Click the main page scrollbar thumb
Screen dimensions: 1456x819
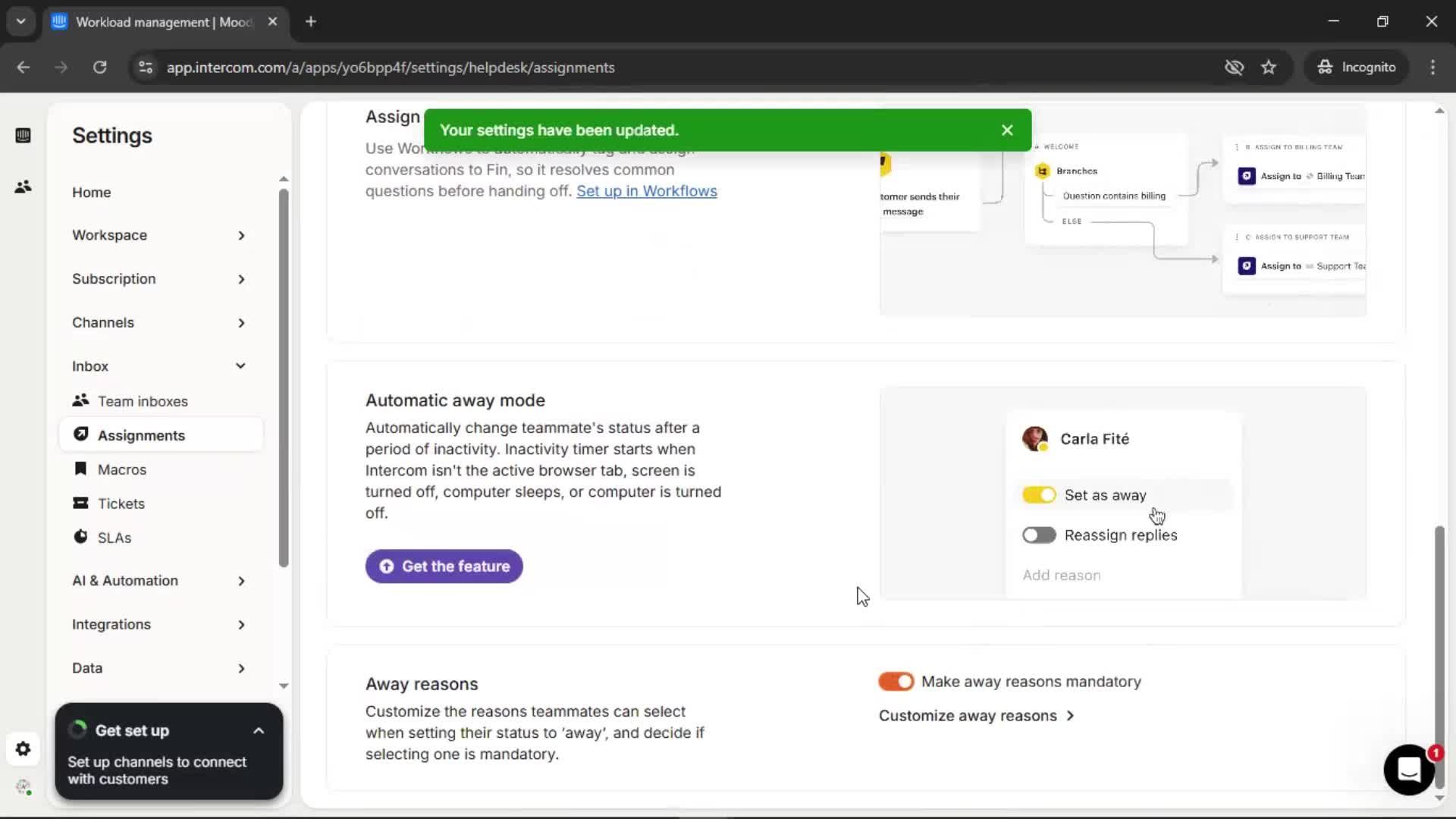click(1439, 657)
